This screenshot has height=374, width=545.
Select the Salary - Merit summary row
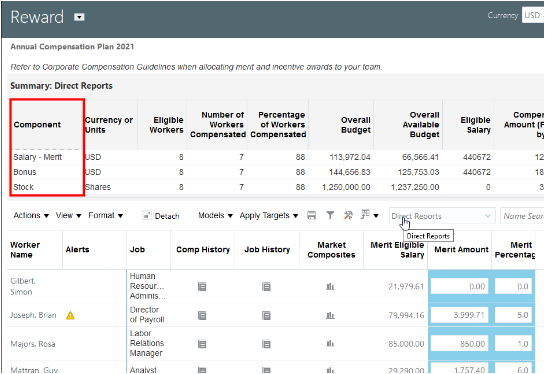pos(276,157)
